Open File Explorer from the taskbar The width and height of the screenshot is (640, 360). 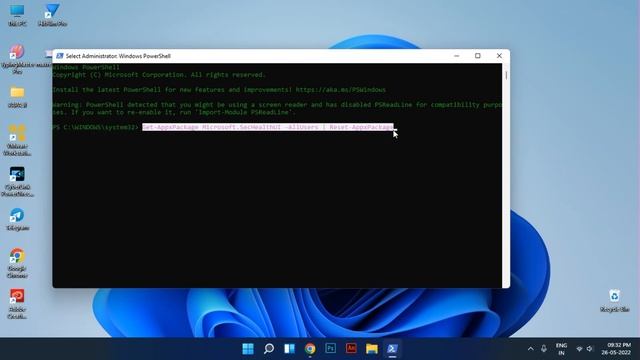[372, 349]
